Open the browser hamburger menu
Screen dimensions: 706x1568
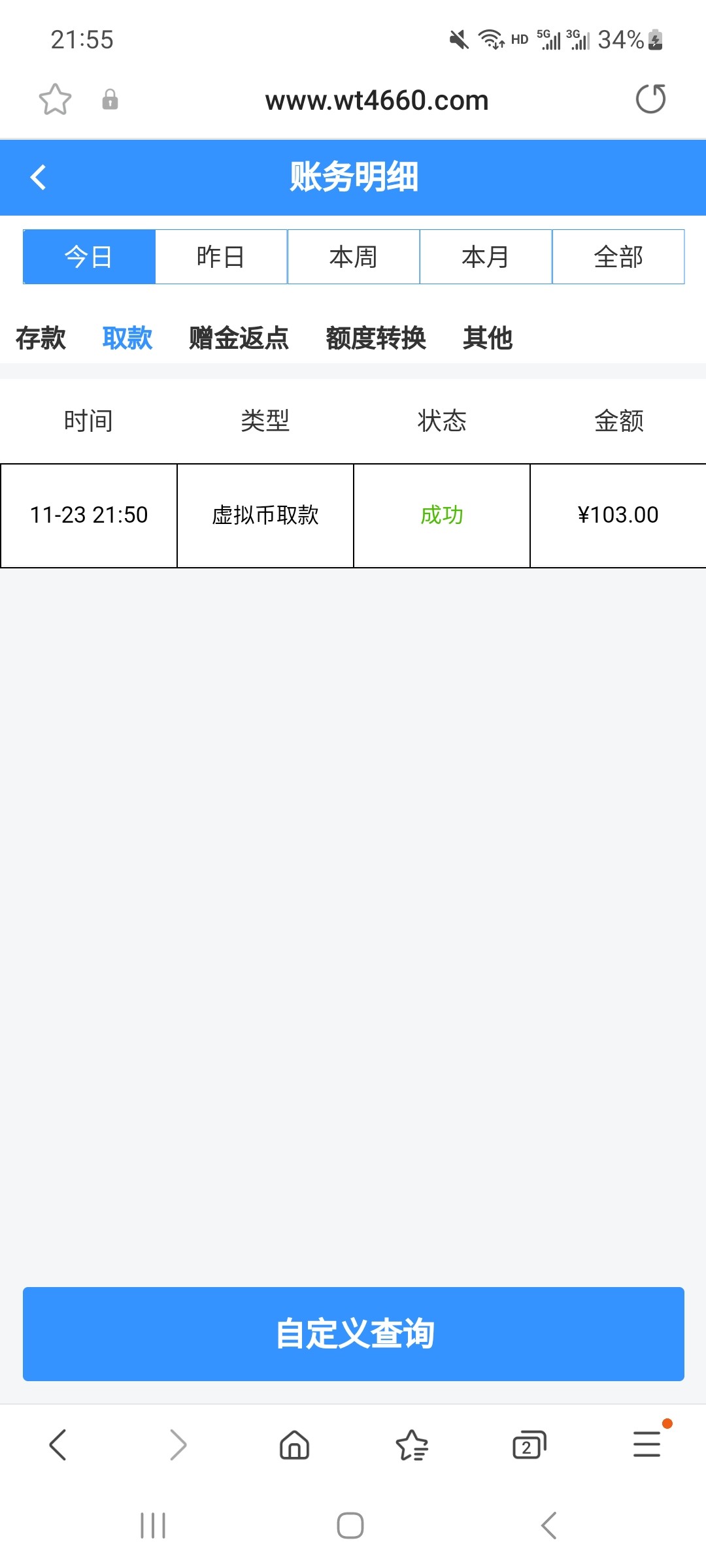pos(647,1445)
